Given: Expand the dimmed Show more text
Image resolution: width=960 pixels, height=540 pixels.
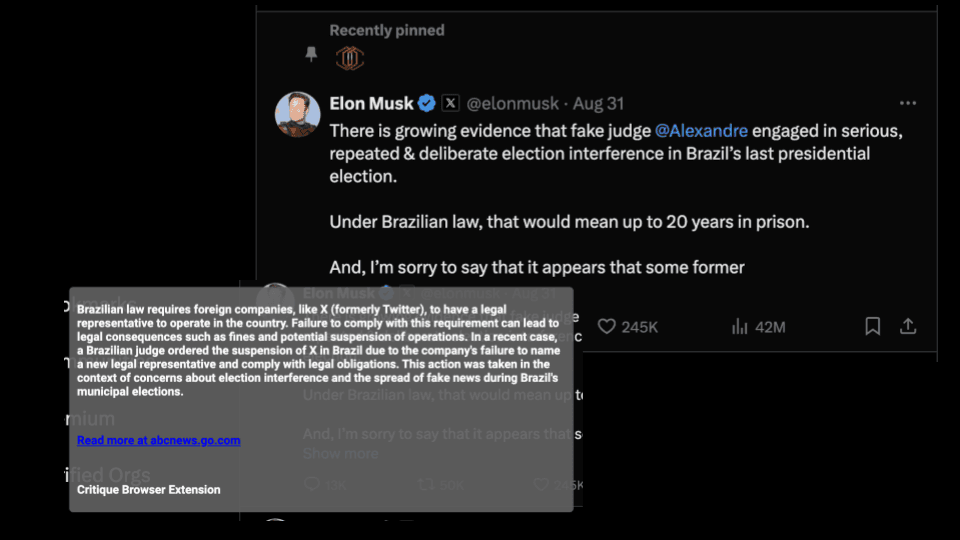Looking at the screenshot, I should 340,453.
